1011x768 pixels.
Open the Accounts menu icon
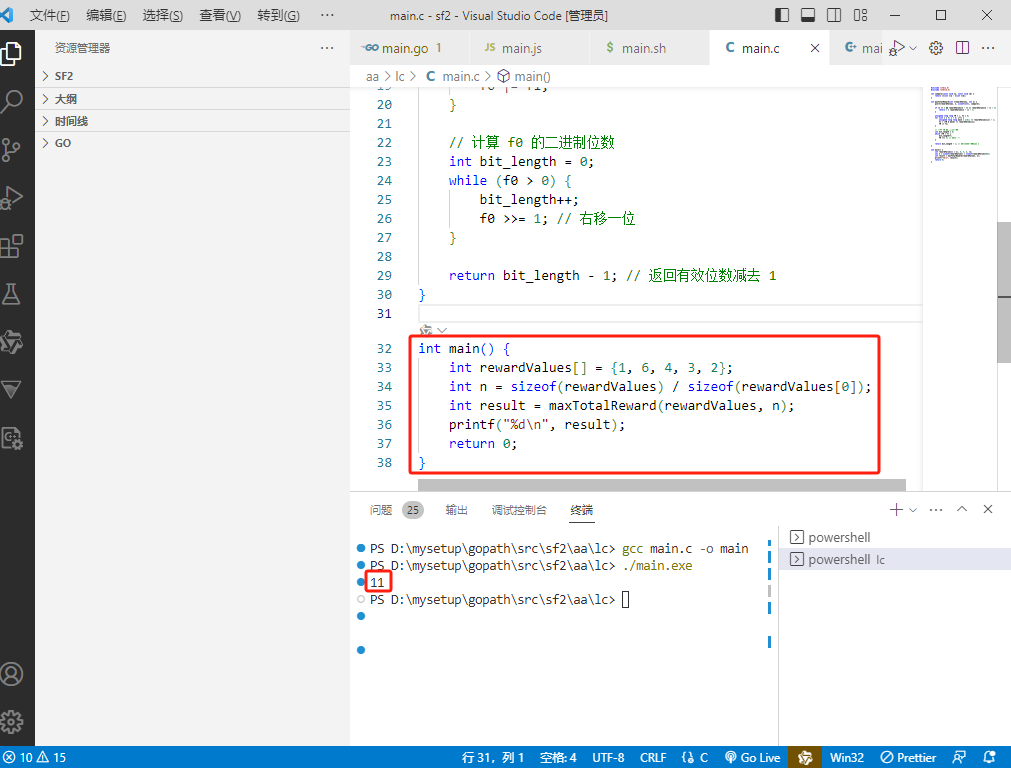coord(12,674)
